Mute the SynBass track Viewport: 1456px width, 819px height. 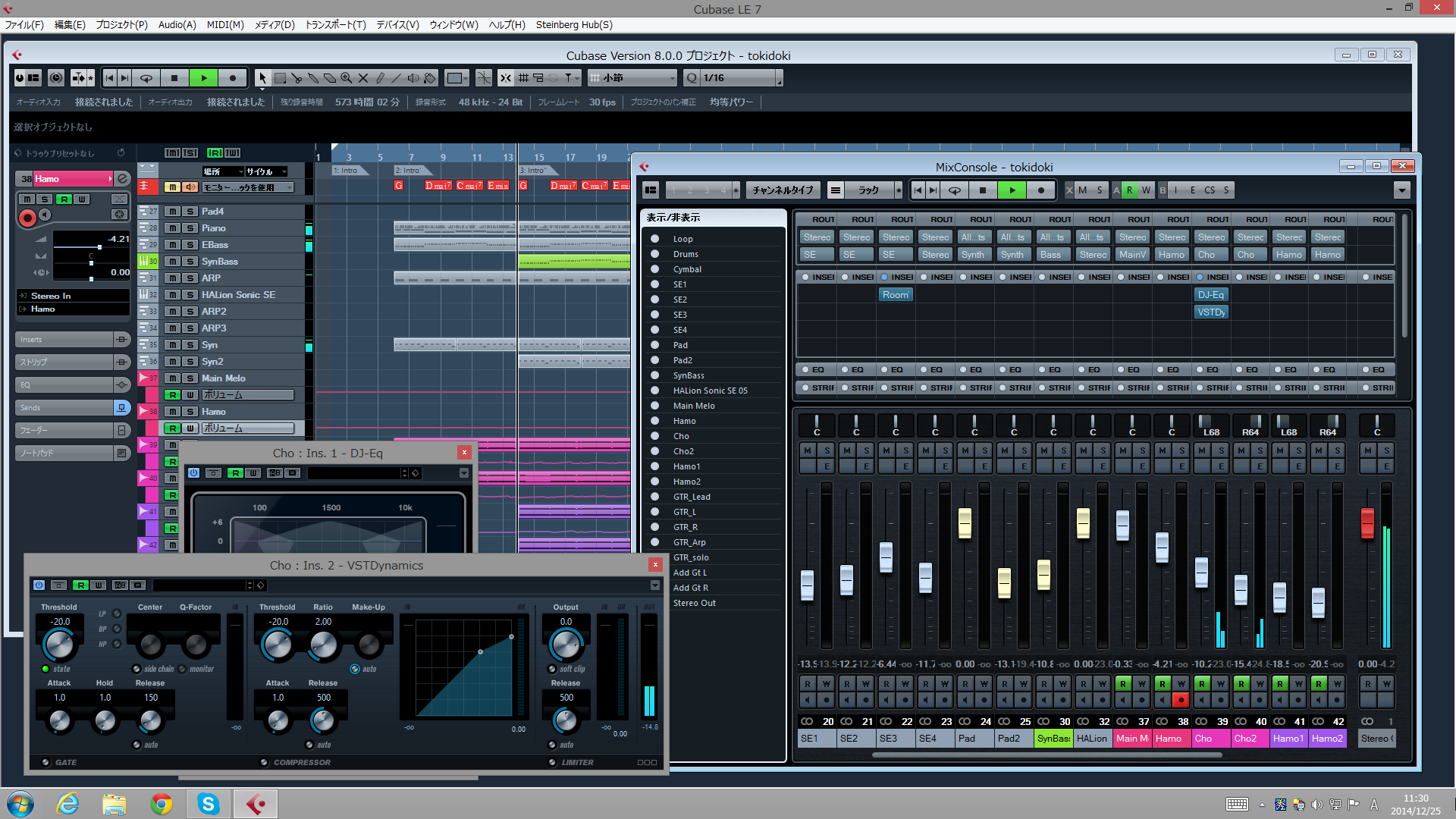click(x=173, y=262)
